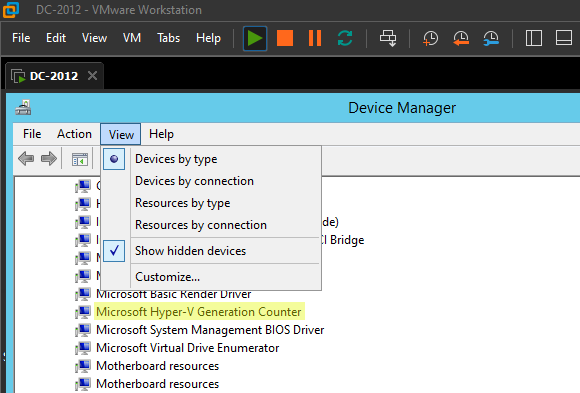580x393 pixels.
Task: Revert the VM to its previous snapshot
Action: pos(461,38)
